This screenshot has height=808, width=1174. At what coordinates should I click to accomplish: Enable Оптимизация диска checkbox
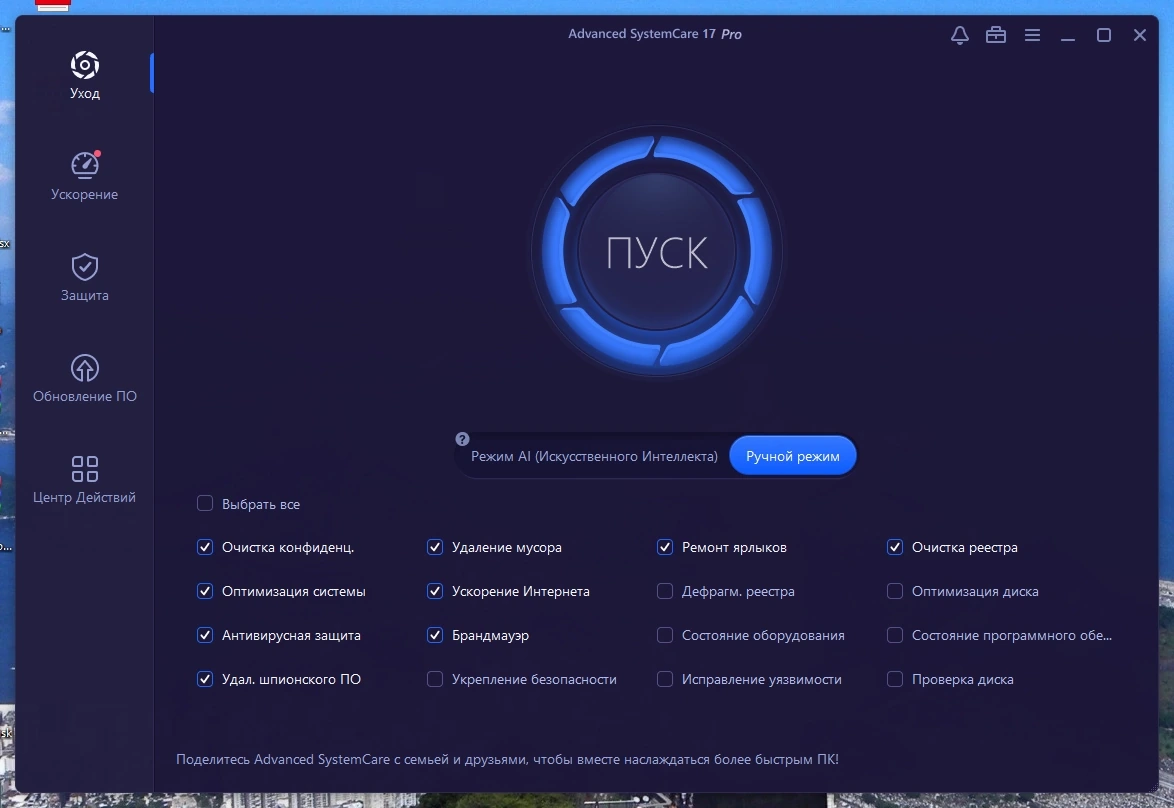click(x=895, y=591)
